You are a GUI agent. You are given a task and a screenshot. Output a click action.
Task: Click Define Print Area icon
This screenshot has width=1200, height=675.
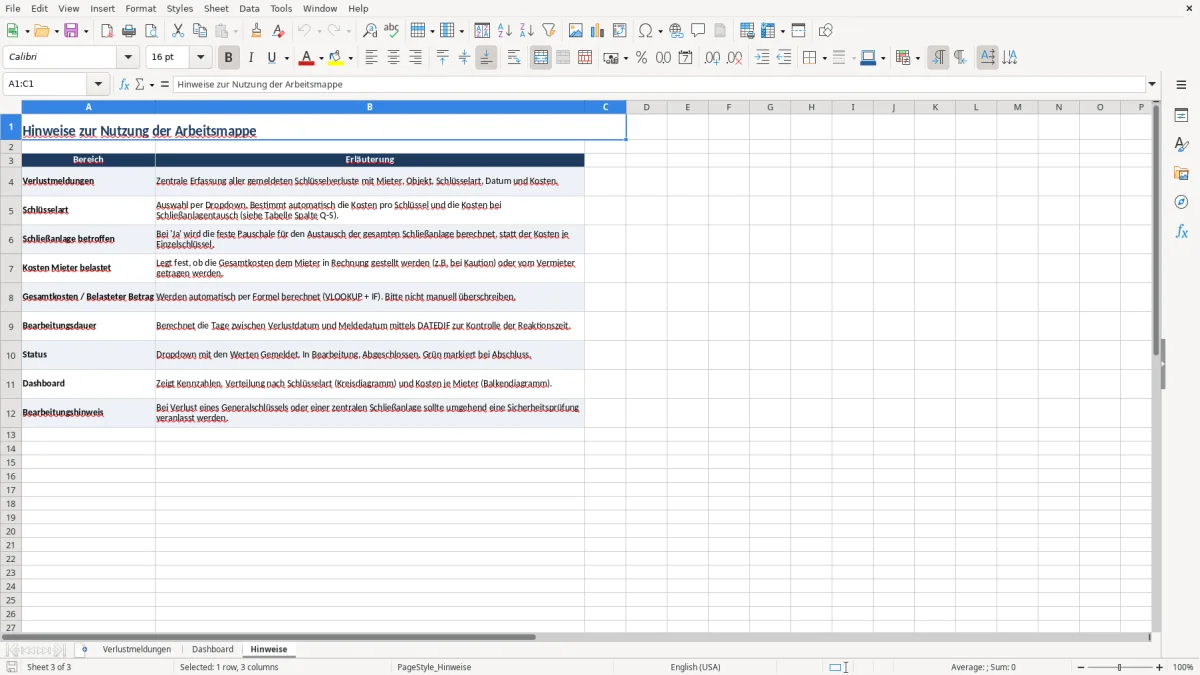pyautogui.click(x=747, y=31)
